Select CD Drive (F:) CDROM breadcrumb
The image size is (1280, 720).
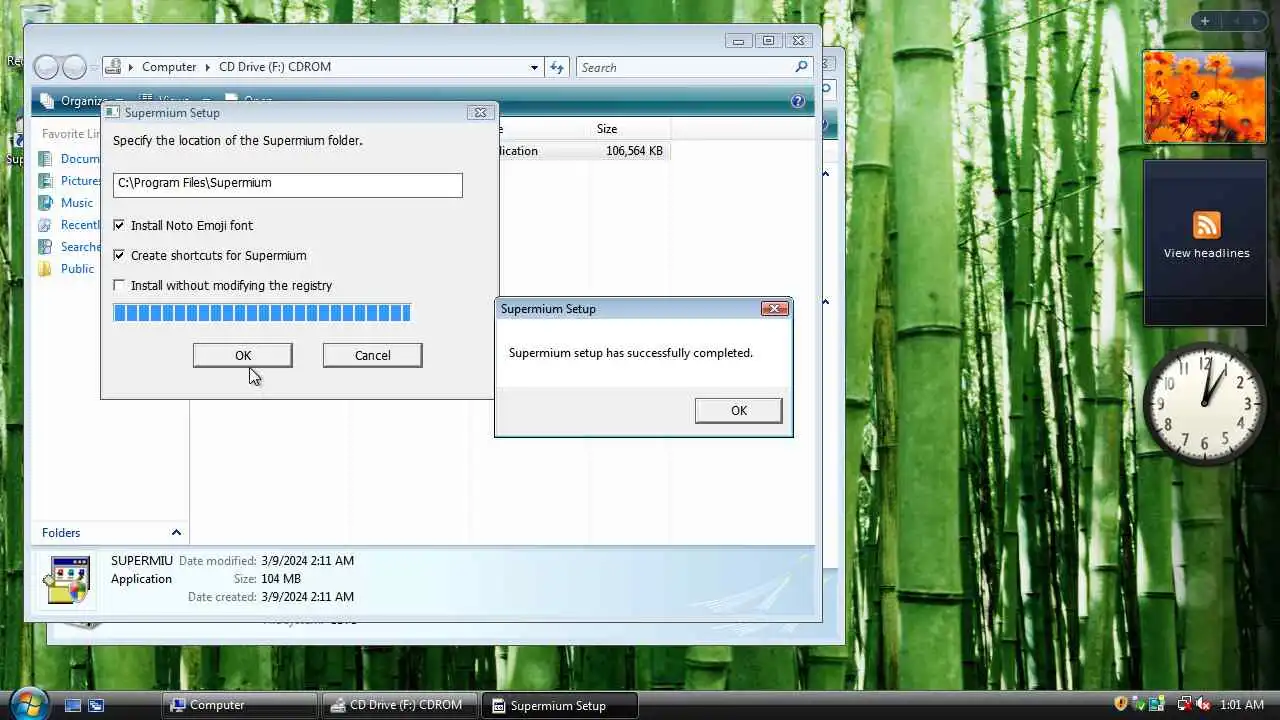[x=275, y=67]
